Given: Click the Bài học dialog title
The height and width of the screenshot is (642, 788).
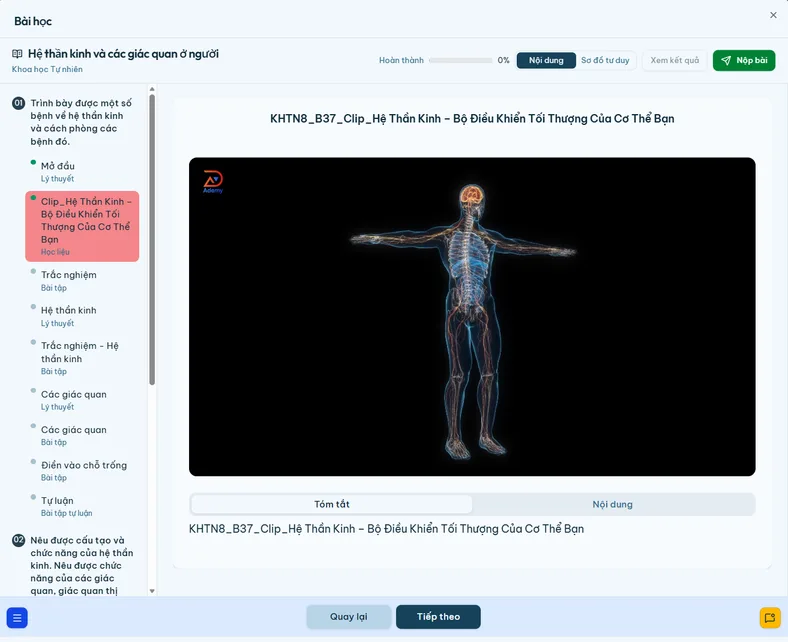Looking at the screenshot, I should pyautogui.click(x=33, y=21).
